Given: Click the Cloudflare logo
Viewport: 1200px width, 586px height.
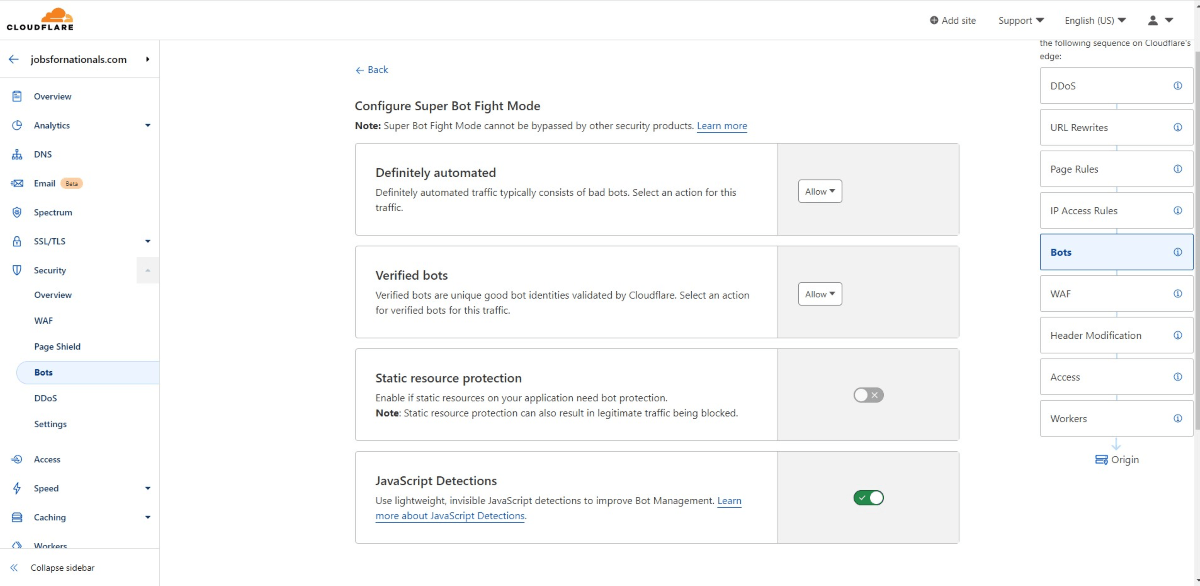Looking at the screenshot, I should 40,19.
